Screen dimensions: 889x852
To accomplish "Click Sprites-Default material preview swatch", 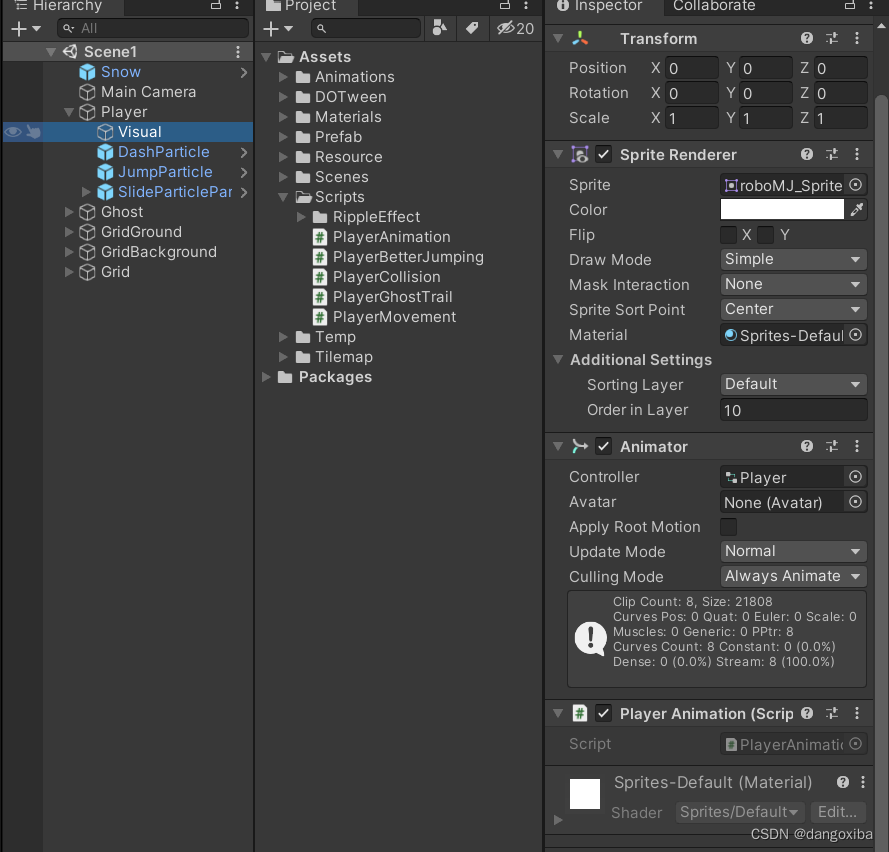I will (x=585, y=794).
